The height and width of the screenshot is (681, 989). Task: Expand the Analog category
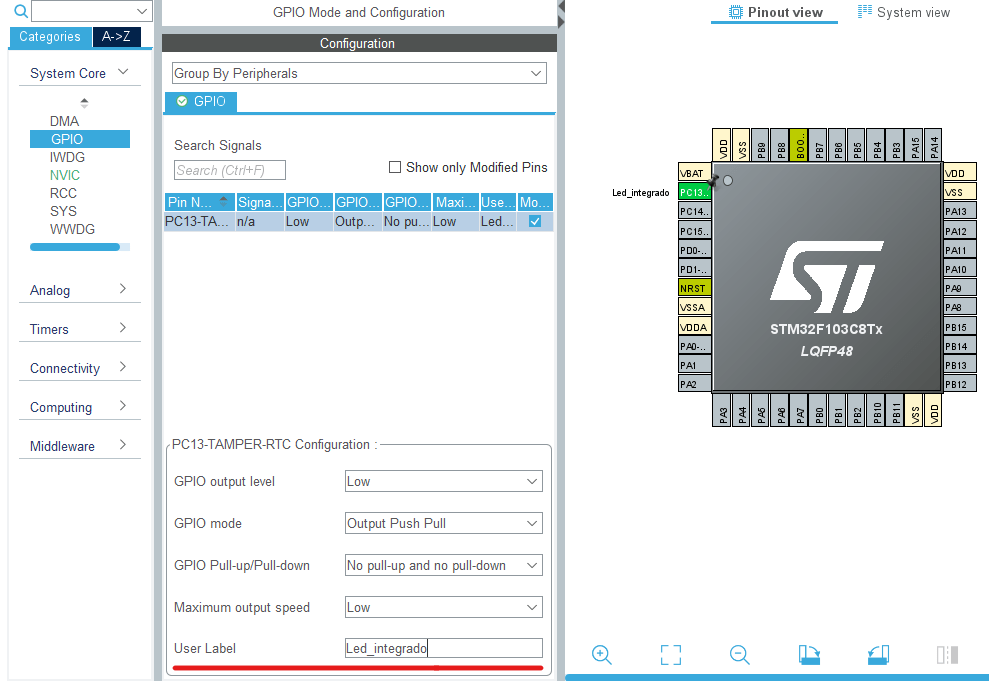coord(79,290)
